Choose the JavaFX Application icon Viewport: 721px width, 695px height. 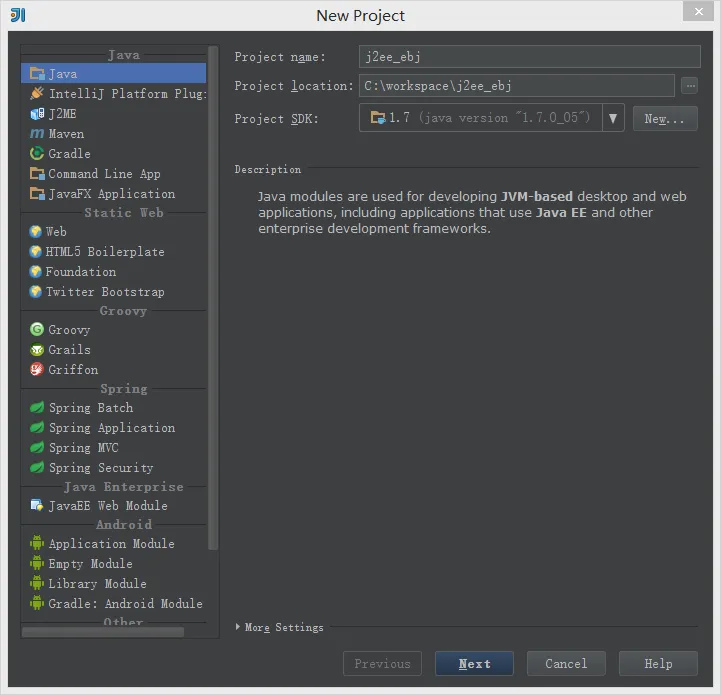click(x=37, y=193)
